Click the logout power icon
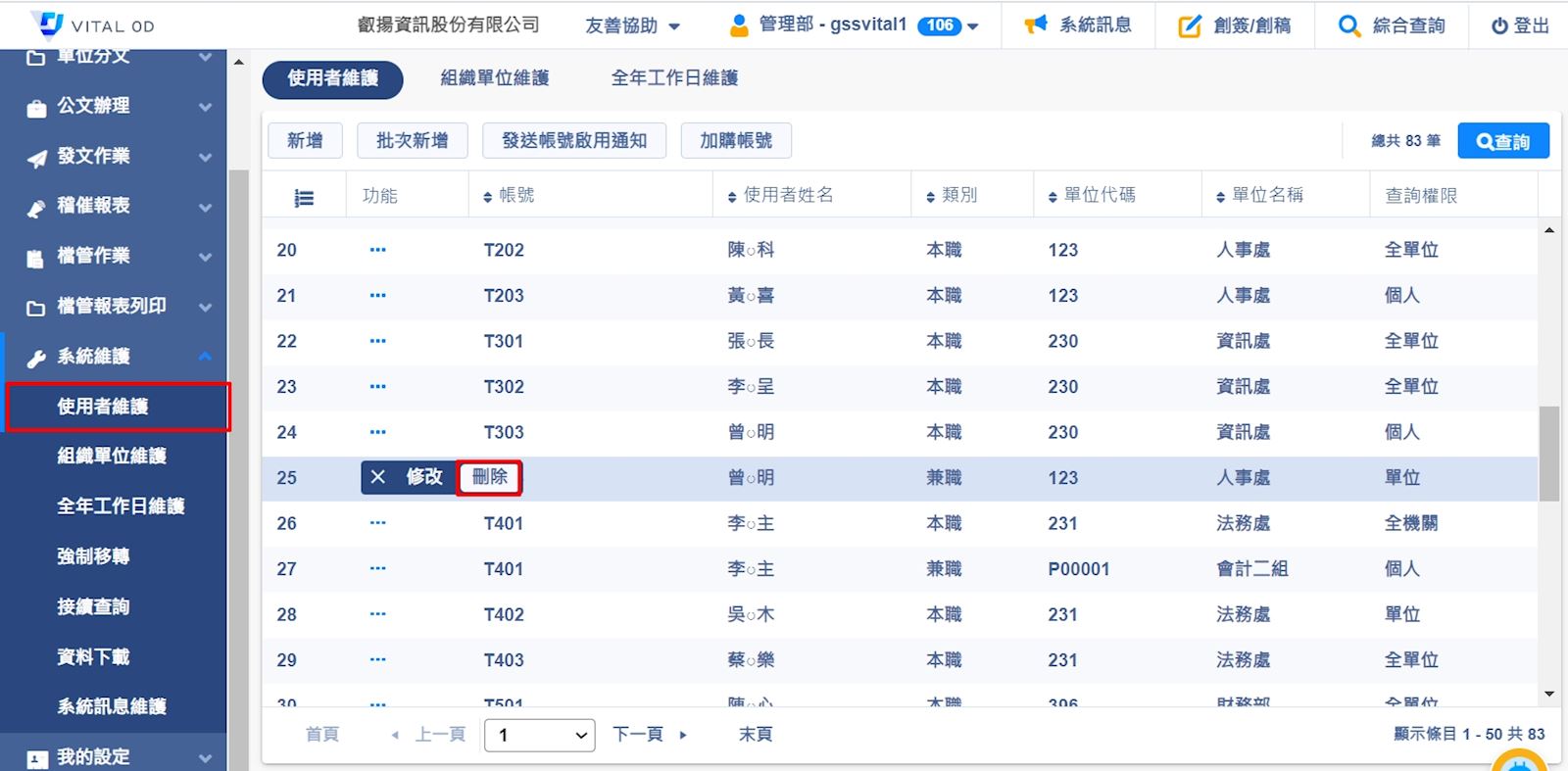Viewport: 1568px width, 771px height. [1499, 26]
